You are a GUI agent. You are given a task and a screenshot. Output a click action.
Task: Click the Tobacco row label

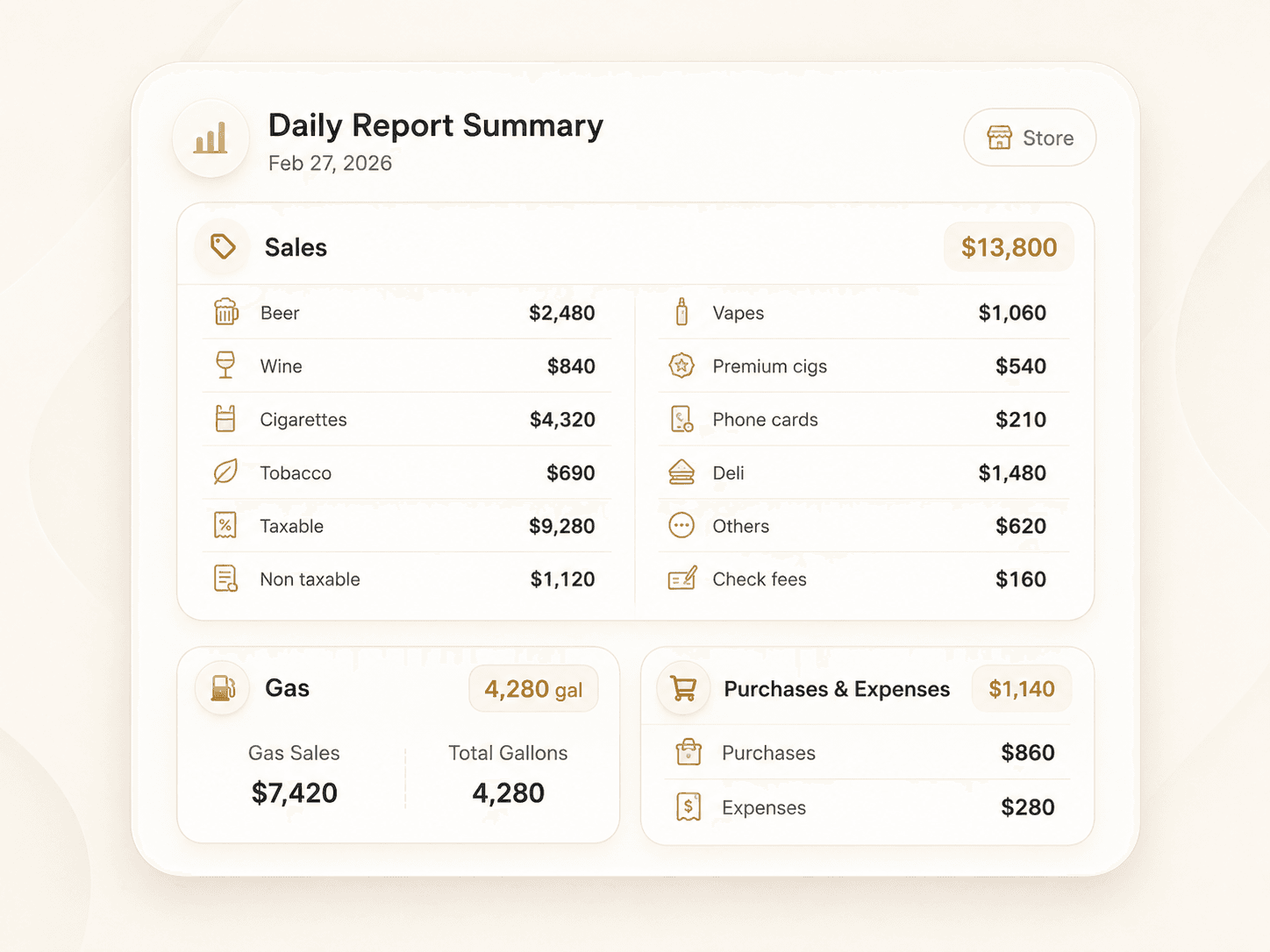click(x=296, y=473)
